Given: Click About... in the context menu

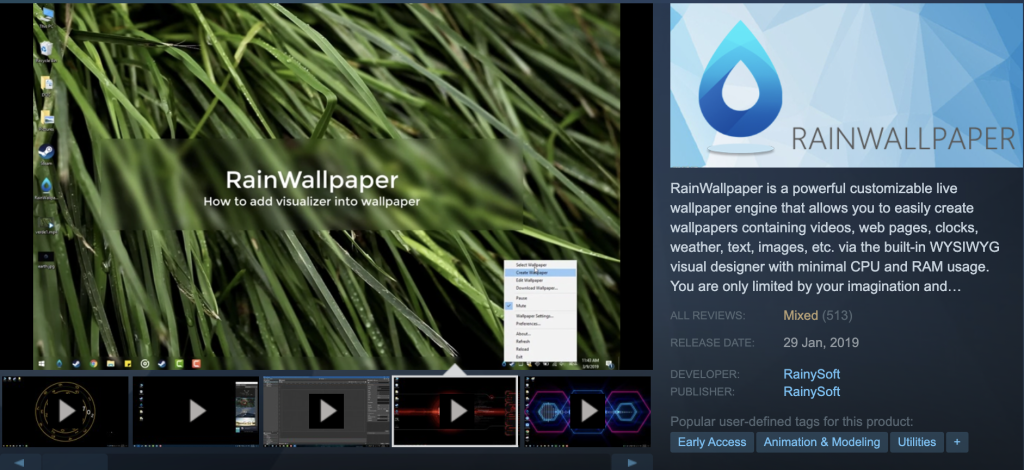Looking at the screenshot, I should (x=540, y=334).
